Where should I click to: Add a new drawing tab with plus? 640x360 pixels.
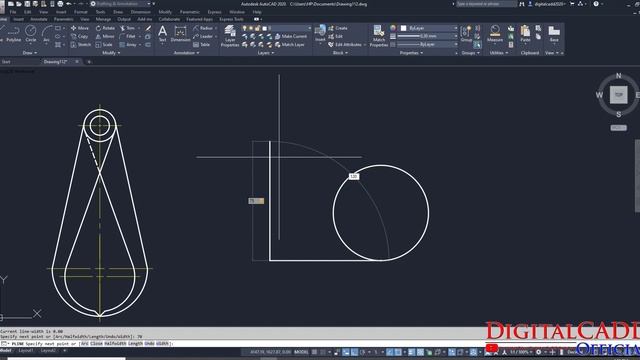click(x=89, y=62)
